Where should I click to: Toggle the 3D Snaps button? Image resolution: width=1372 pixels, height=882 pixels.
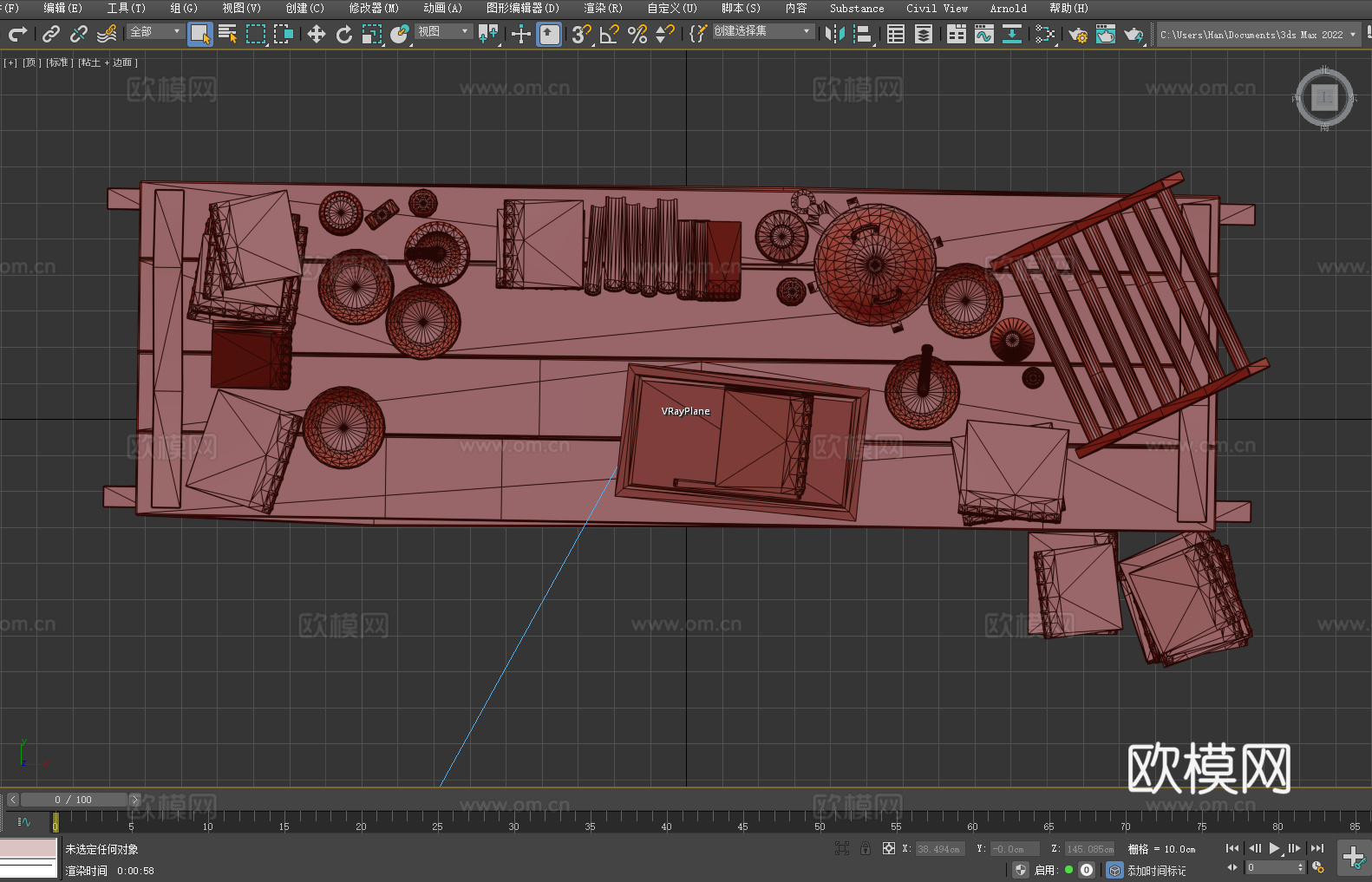tap(582, 34)
